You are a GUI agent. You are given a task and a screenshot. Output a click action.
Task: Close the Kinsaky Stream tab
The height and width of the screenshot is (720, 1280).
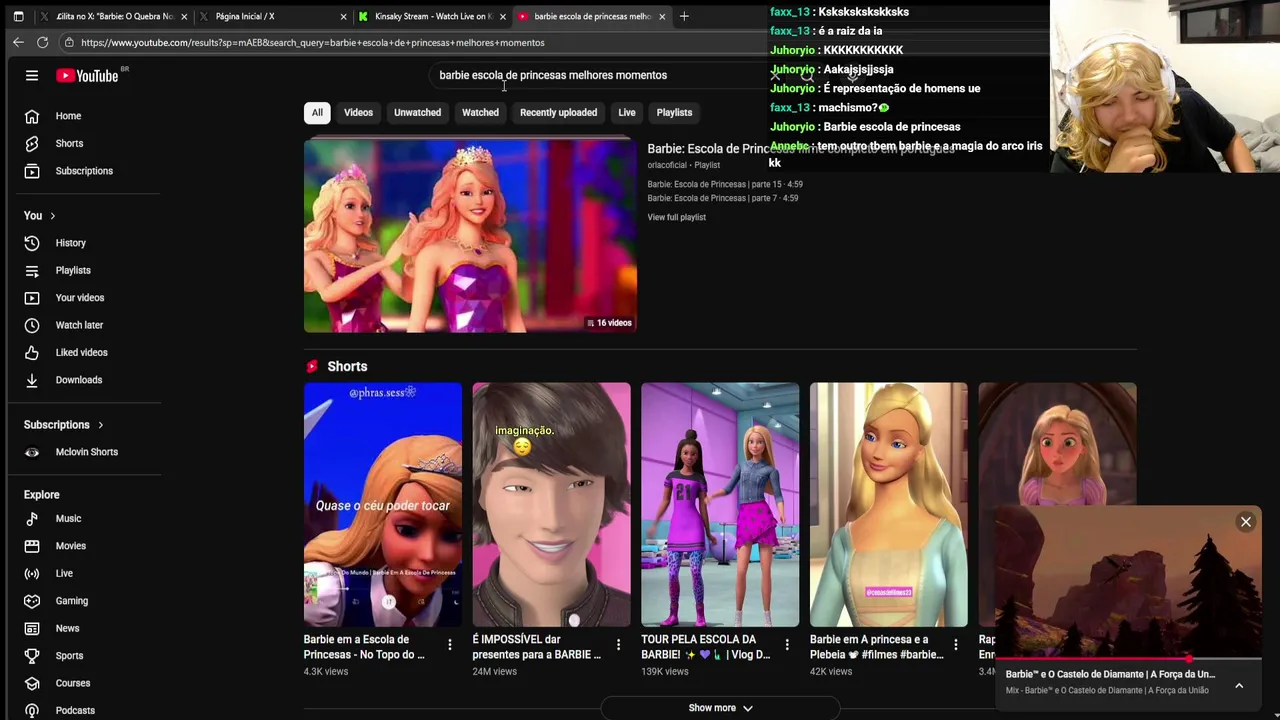click(502, 16)
